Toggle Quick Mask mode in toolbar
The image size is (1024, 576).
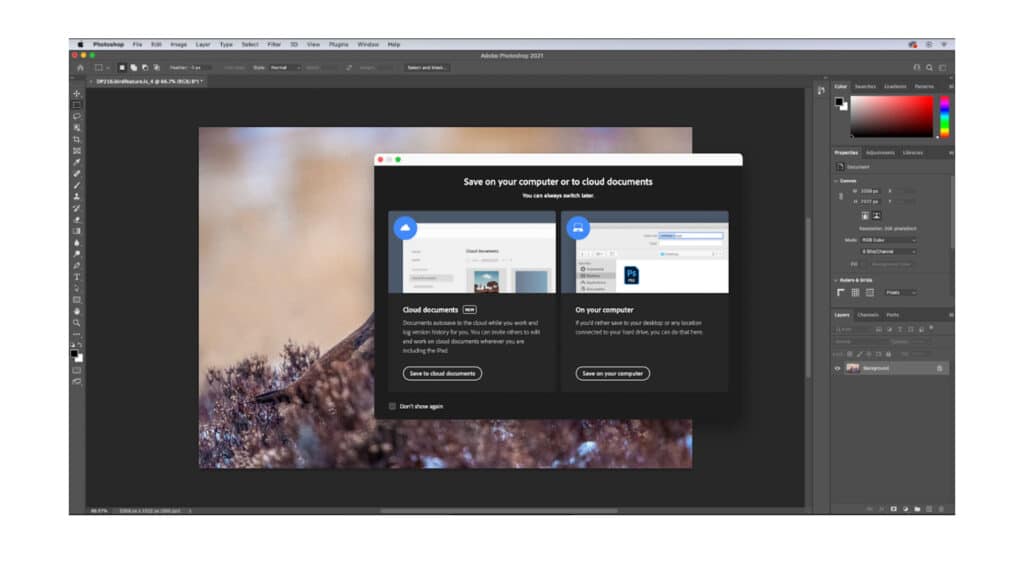tap(77, 370)
